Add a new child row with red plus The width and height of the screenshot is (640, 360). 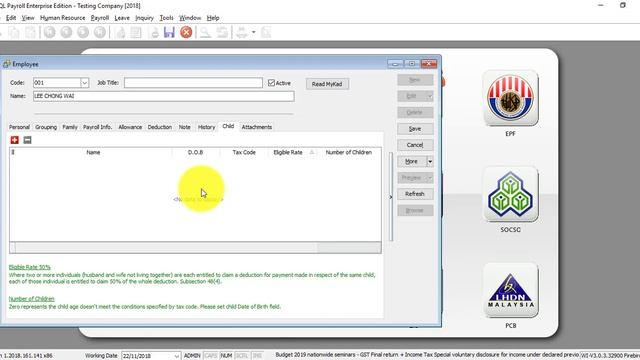[x=15, y=140]
